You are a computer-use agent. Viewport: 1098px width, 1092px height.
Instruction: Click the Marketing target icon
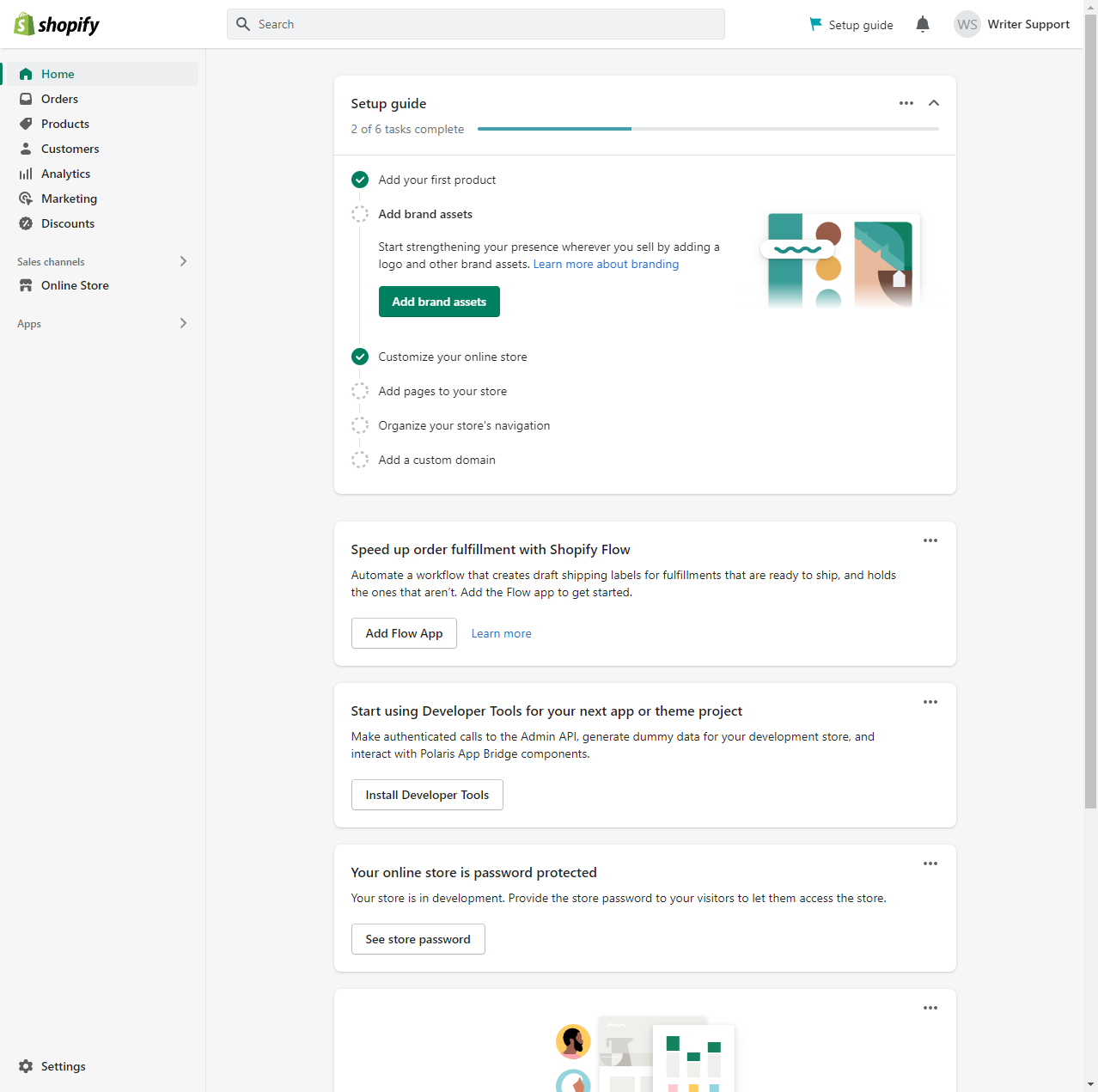click(x=26, y=198)
